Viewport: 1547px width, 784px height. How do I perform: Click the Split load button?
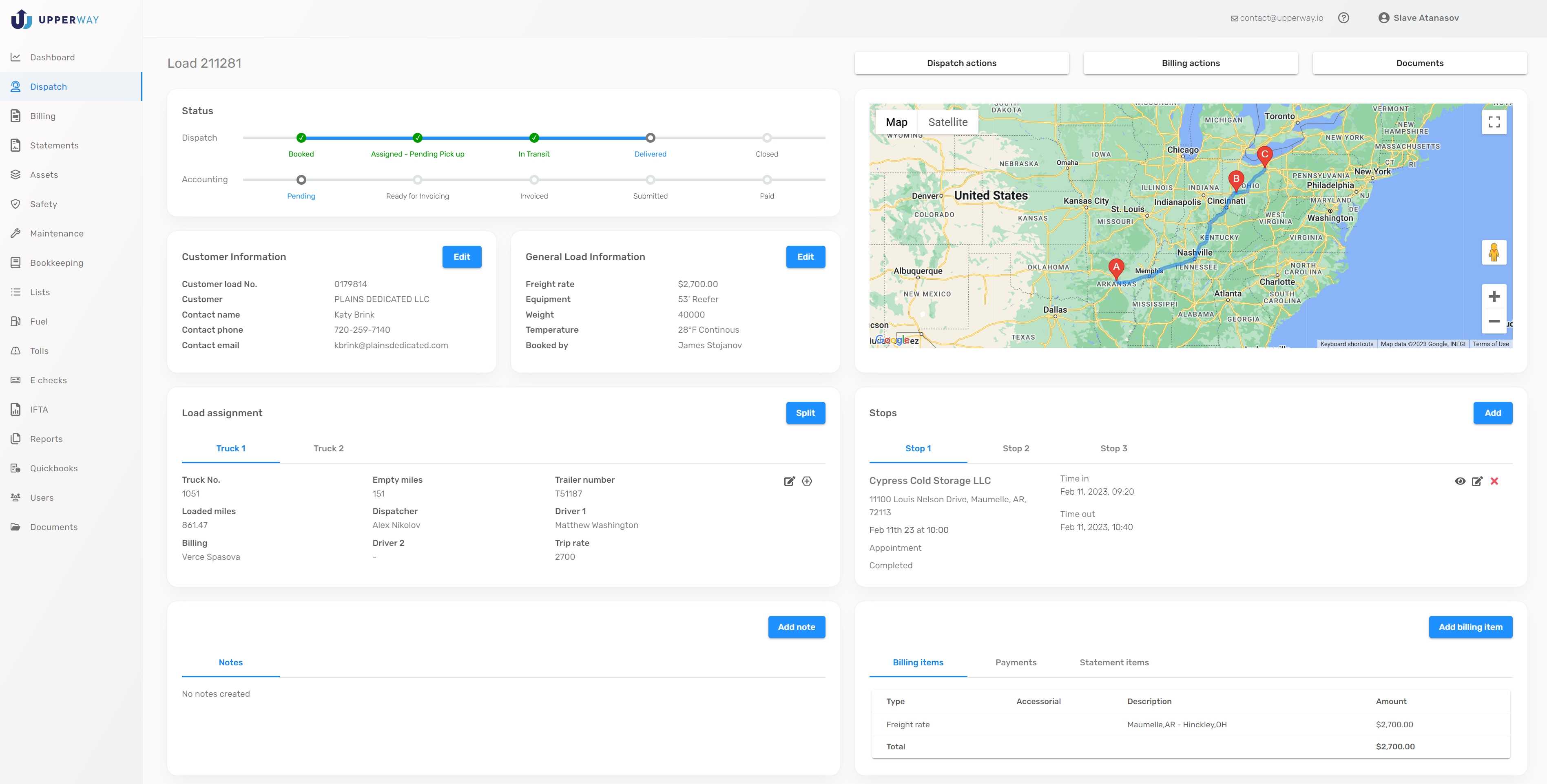806,413
